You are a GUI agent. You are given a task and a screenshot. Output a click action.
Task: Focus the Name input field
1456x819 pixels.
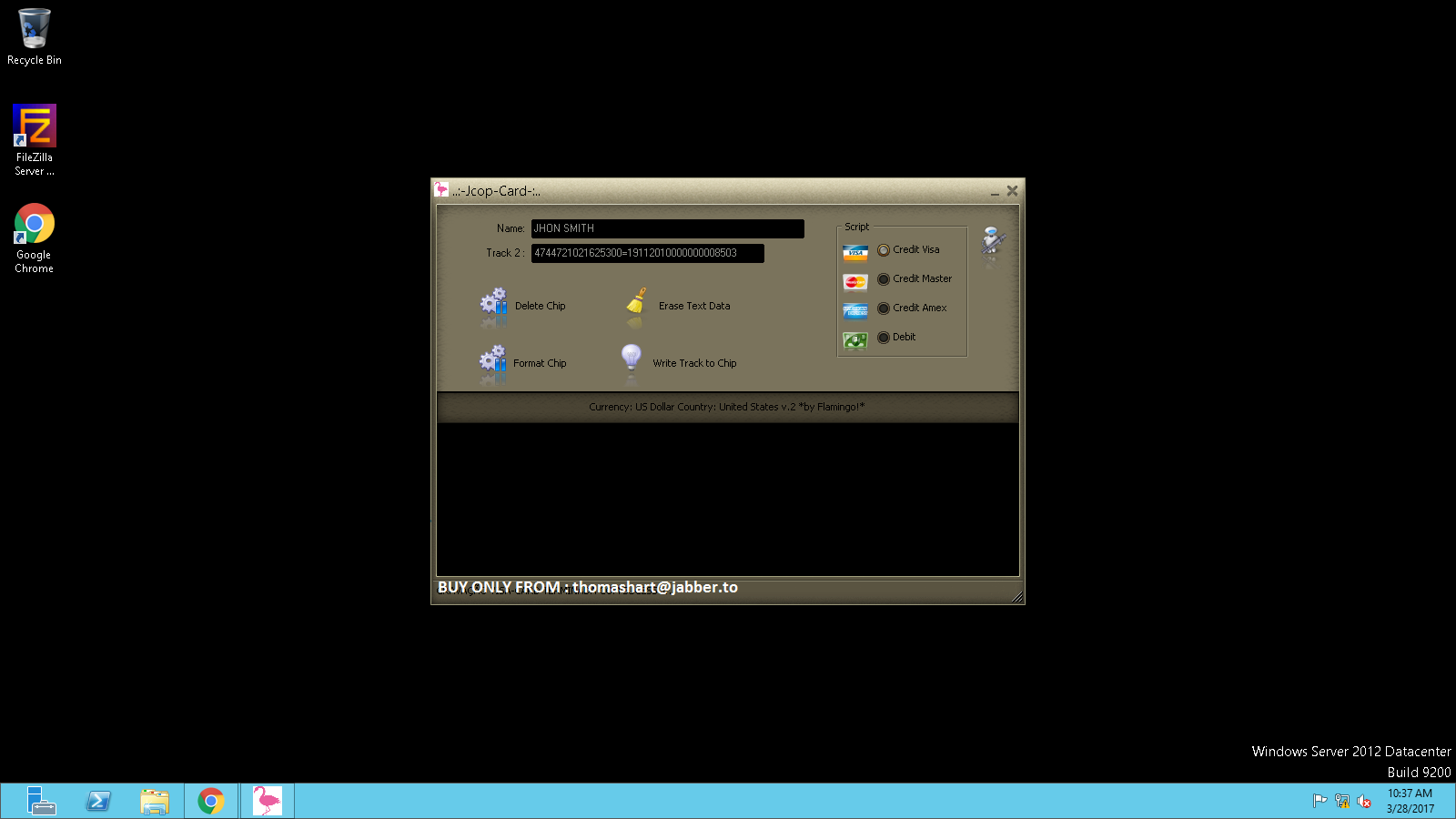[667, 228]
